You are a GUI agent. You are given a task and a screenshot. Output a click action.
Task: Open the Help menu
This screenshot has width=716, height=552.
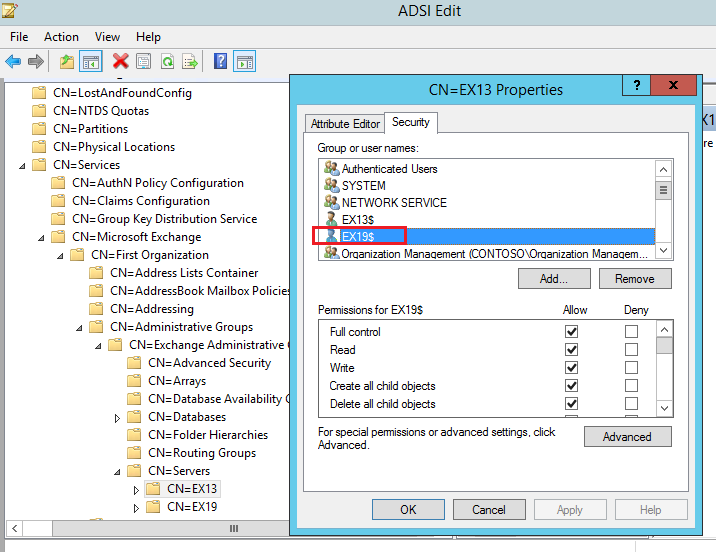click(148, 37)
